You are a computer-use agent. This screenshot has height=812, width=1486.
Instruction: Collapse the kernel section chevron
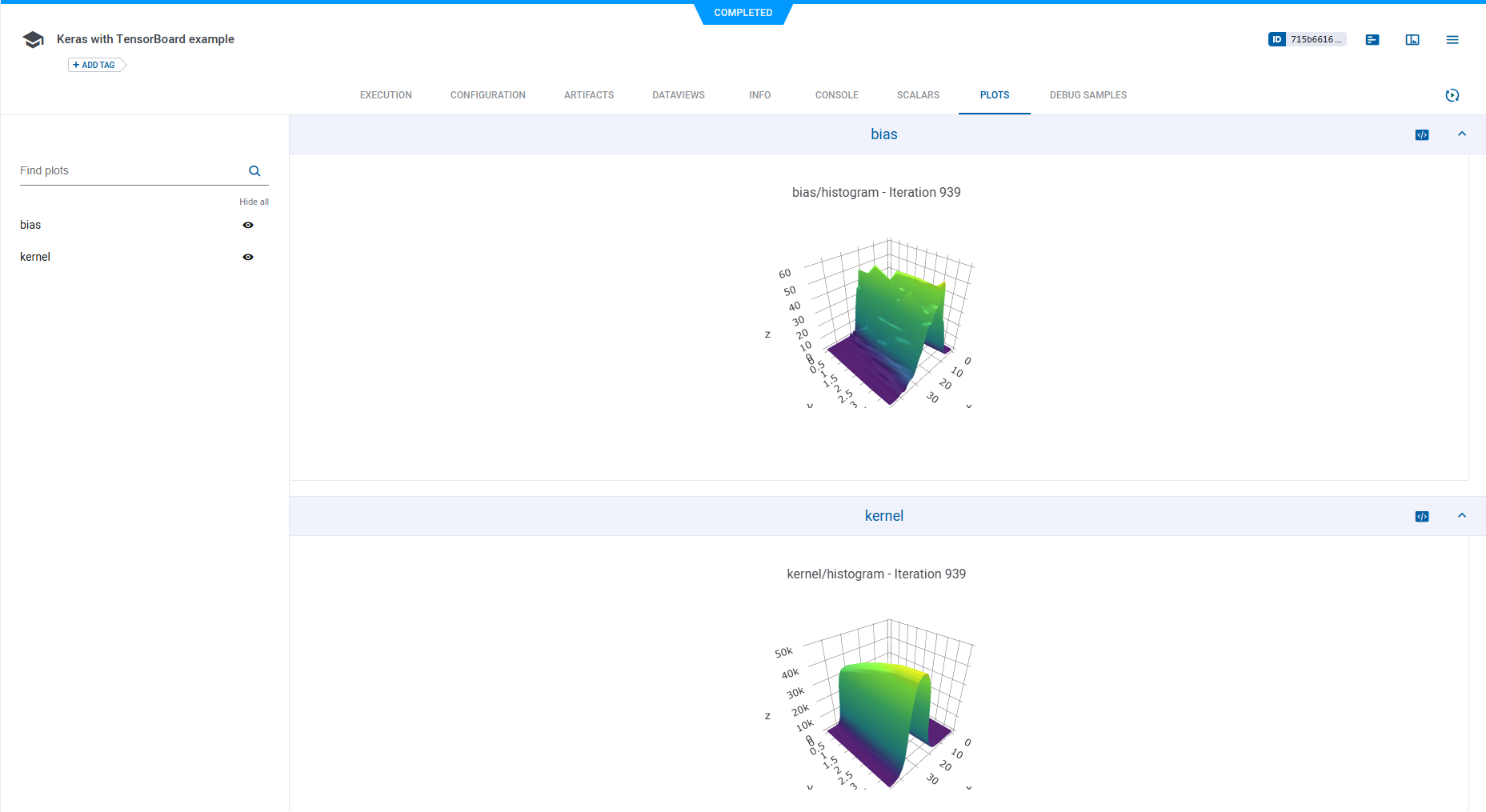pos(1464,515)
